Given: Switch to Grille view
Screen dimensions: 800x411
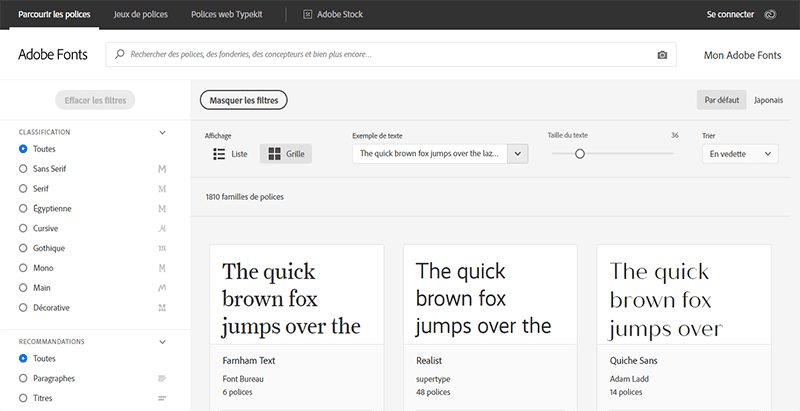Looking at the screenshot, I should pyautogui.click(x=286, y=153).
